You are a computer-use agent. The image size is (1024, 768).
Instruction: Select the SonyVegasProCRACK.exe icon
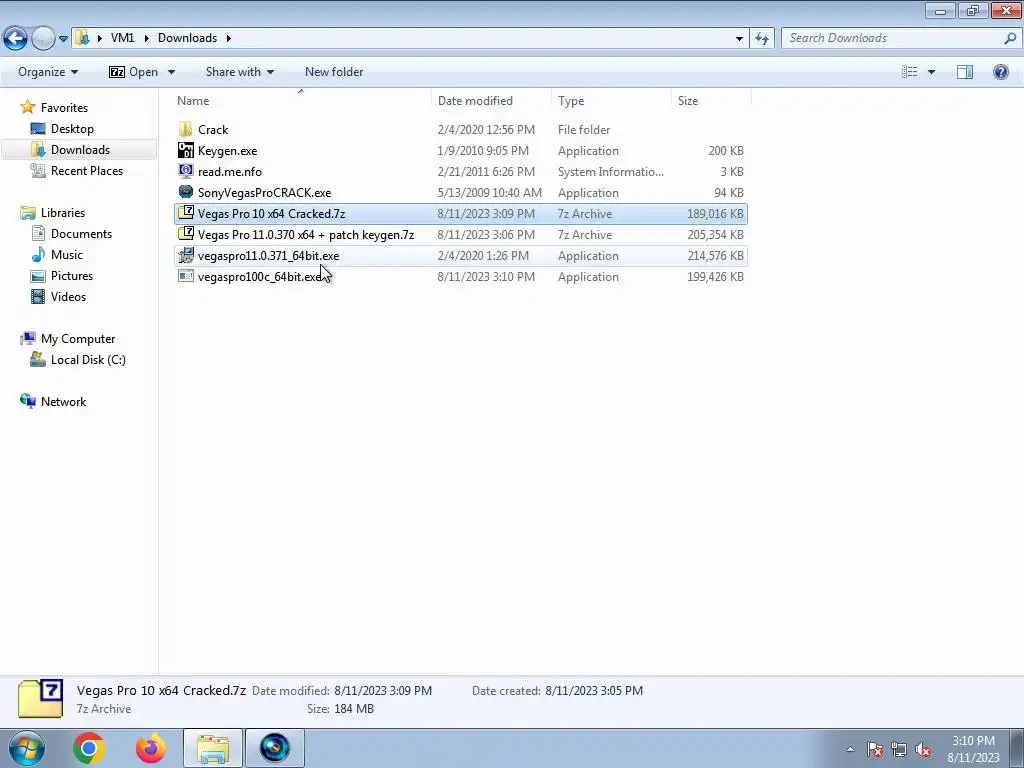pyautogui.click(x=185, y=192)
